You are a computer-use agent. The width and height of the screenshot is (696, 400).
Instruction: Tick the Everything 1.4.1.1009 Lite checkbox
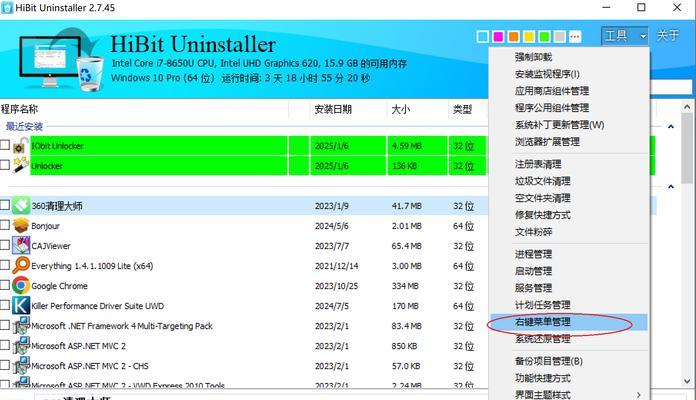pos(5,265)
